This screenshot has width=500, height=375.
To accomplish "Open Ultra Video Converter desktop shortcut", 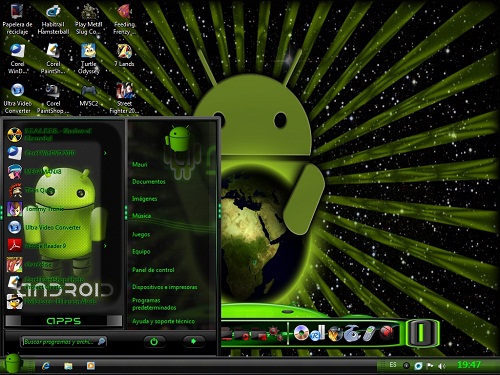I will pos(17,98).
